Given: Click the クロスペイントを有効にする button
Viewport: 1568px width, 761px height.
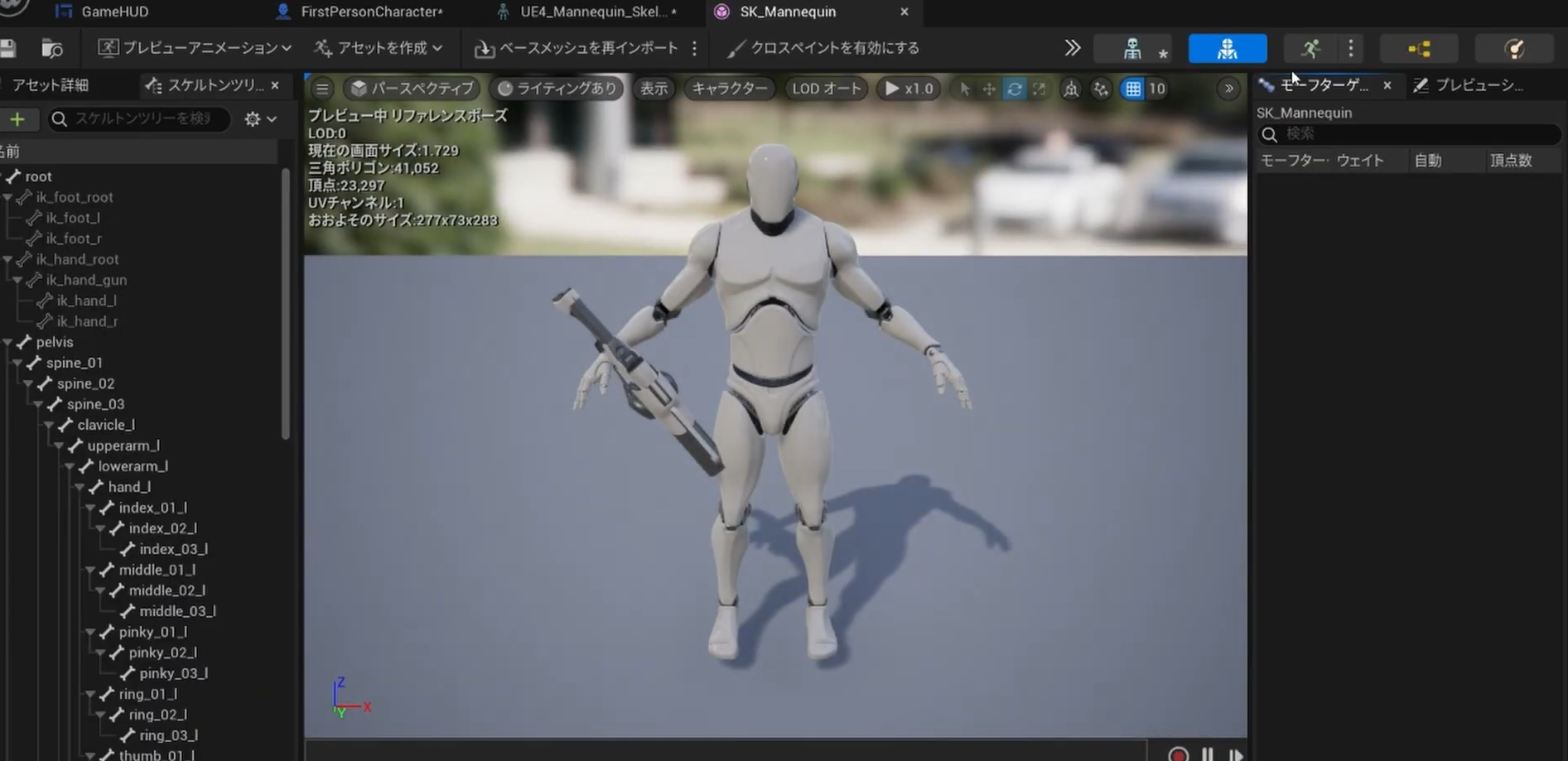Looking at the screenshot, I should 823,48.
